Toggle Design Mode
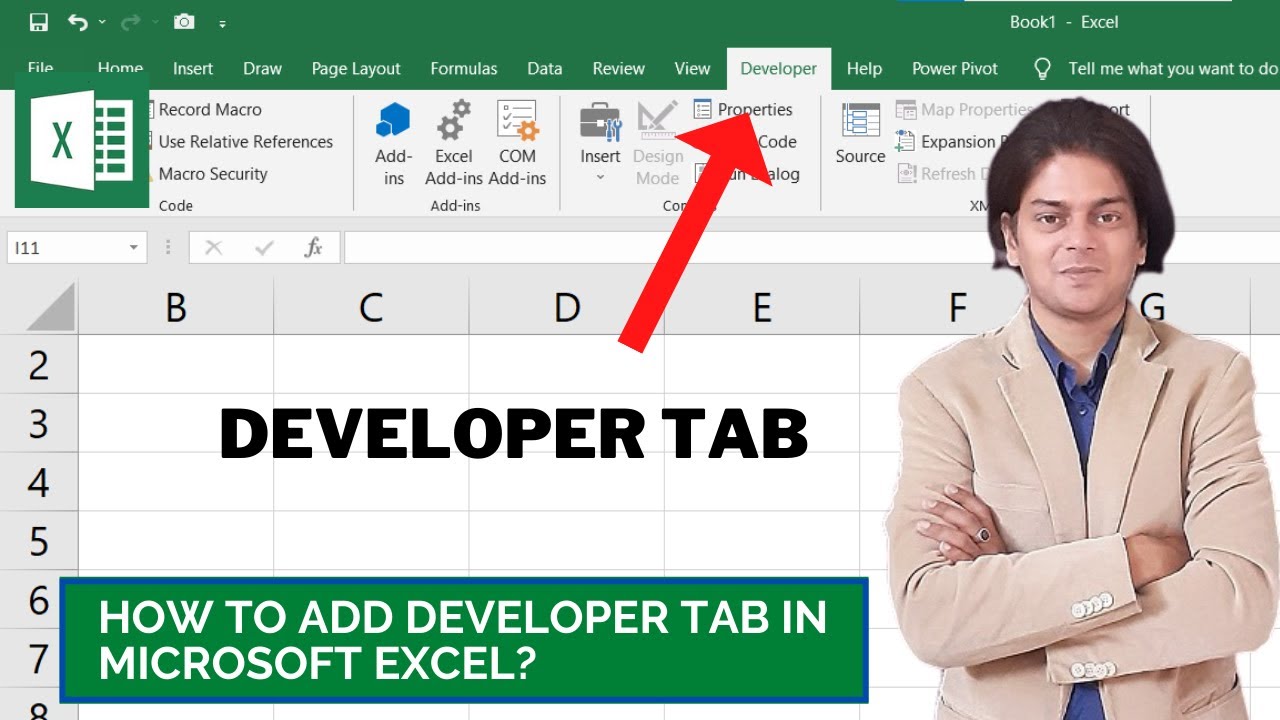 point(657,143)
